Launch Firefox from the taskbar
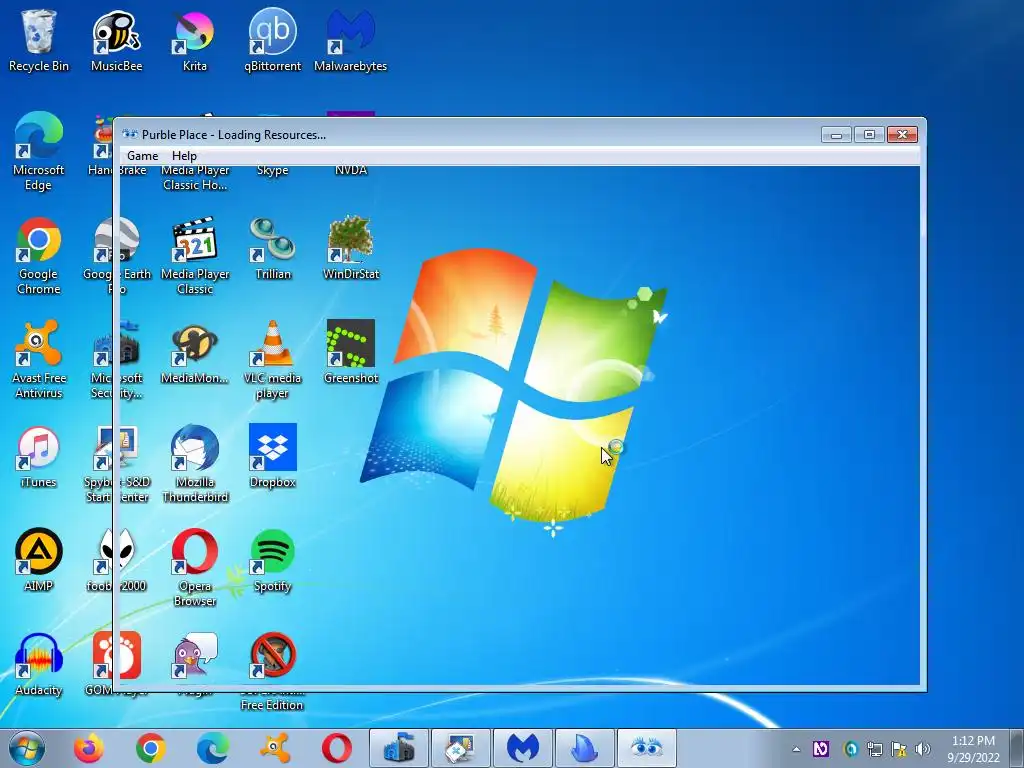 click(x=88, y=748)
